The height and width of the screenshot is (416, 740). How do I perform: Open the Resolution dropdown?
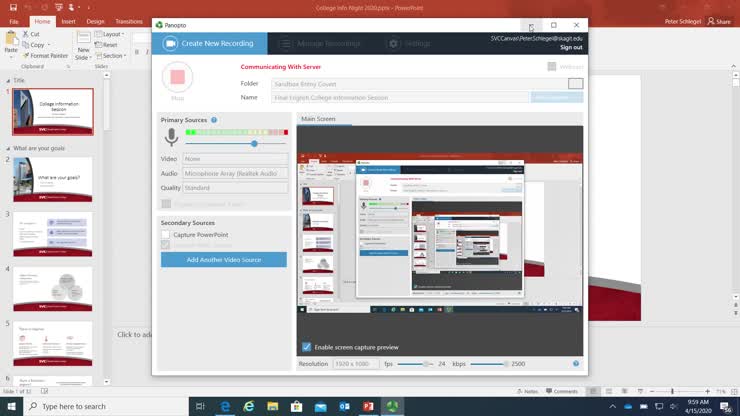[x=356, y=364]
